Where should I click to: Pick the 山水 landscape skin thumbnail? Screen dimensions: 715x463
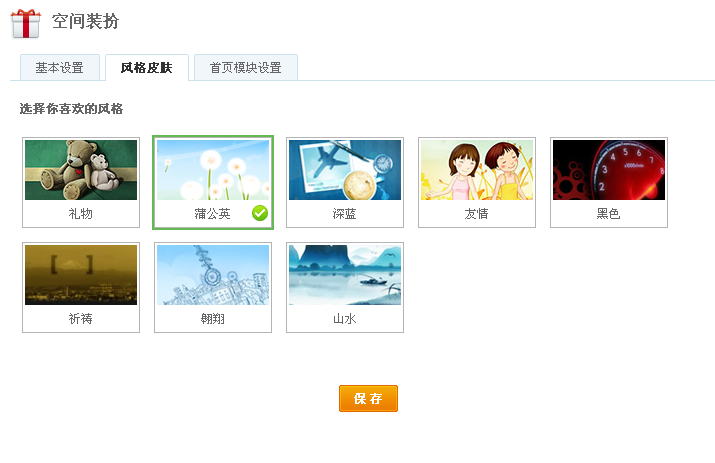pyautogui.click(x=345, y=275)
